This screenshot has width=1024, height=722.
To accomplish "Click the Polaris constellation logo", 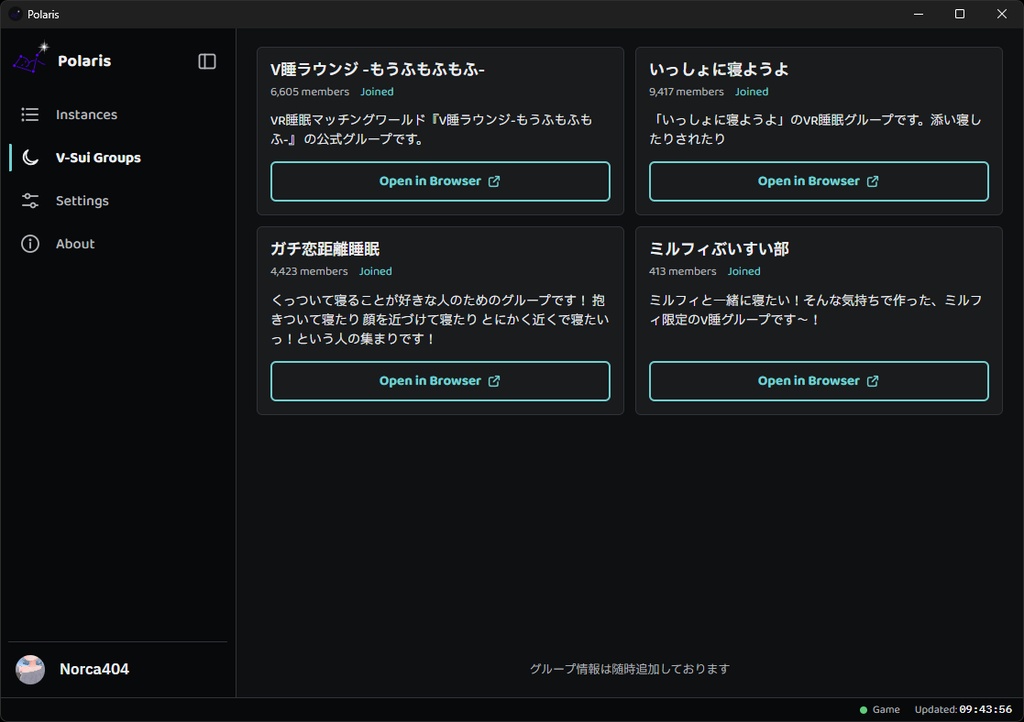I will click(31, 57).
